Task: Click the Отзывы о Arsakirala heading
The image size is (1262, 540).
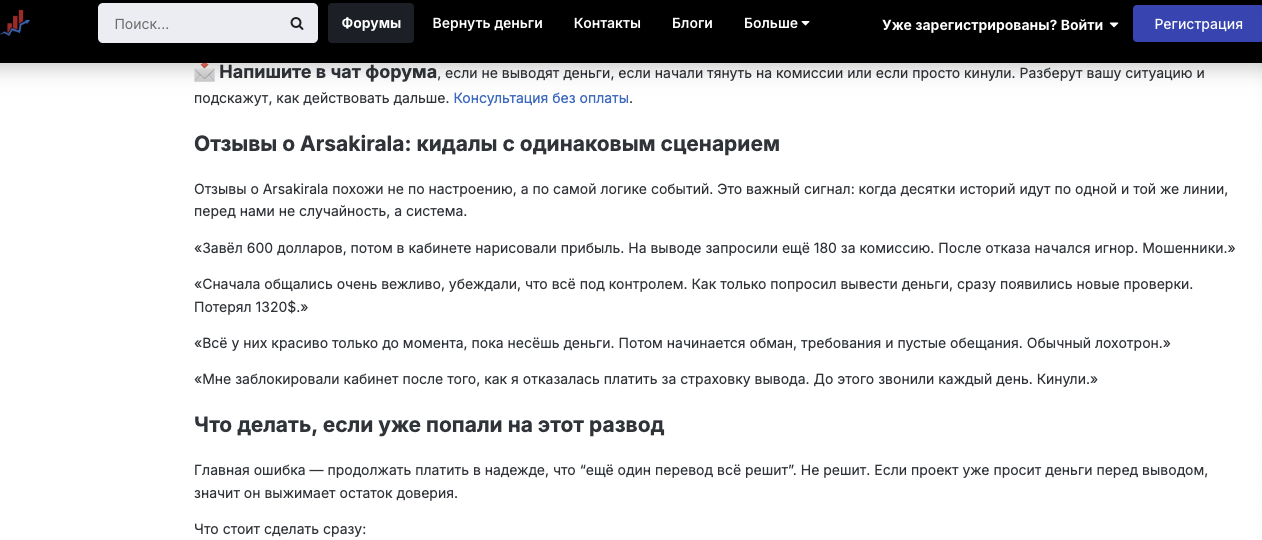Action: point(486,144)
